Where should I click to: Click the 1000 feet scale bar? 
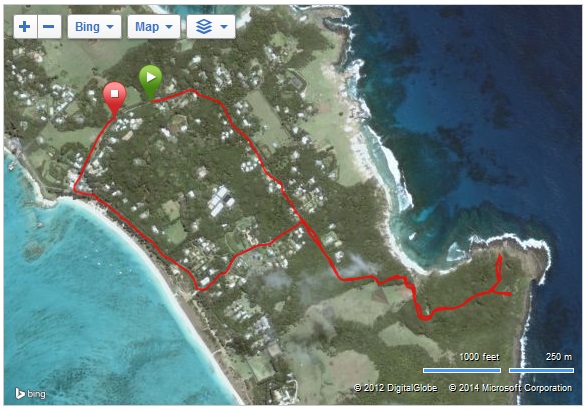click(462, 370)
